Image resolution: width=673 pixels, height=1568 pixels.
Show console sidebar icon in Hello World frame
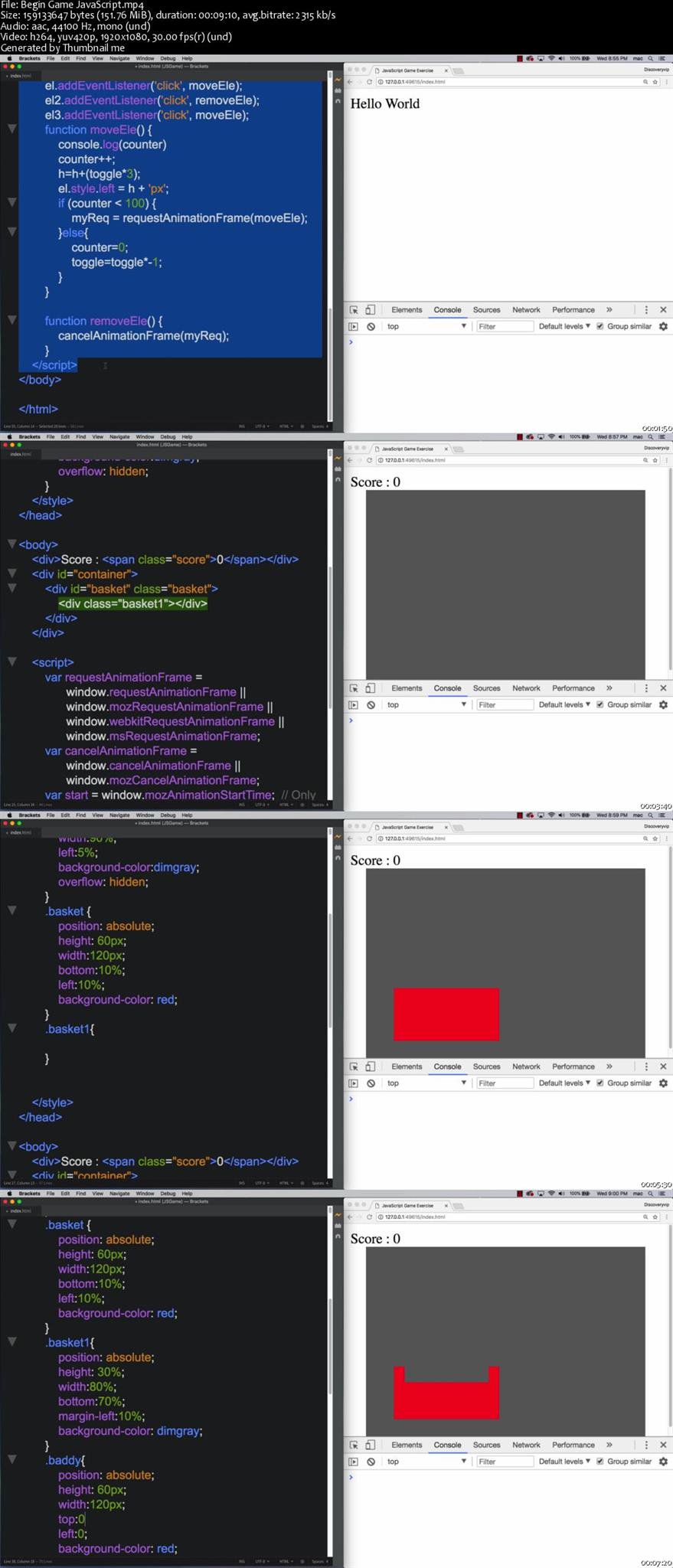click(x=353, y=326)
